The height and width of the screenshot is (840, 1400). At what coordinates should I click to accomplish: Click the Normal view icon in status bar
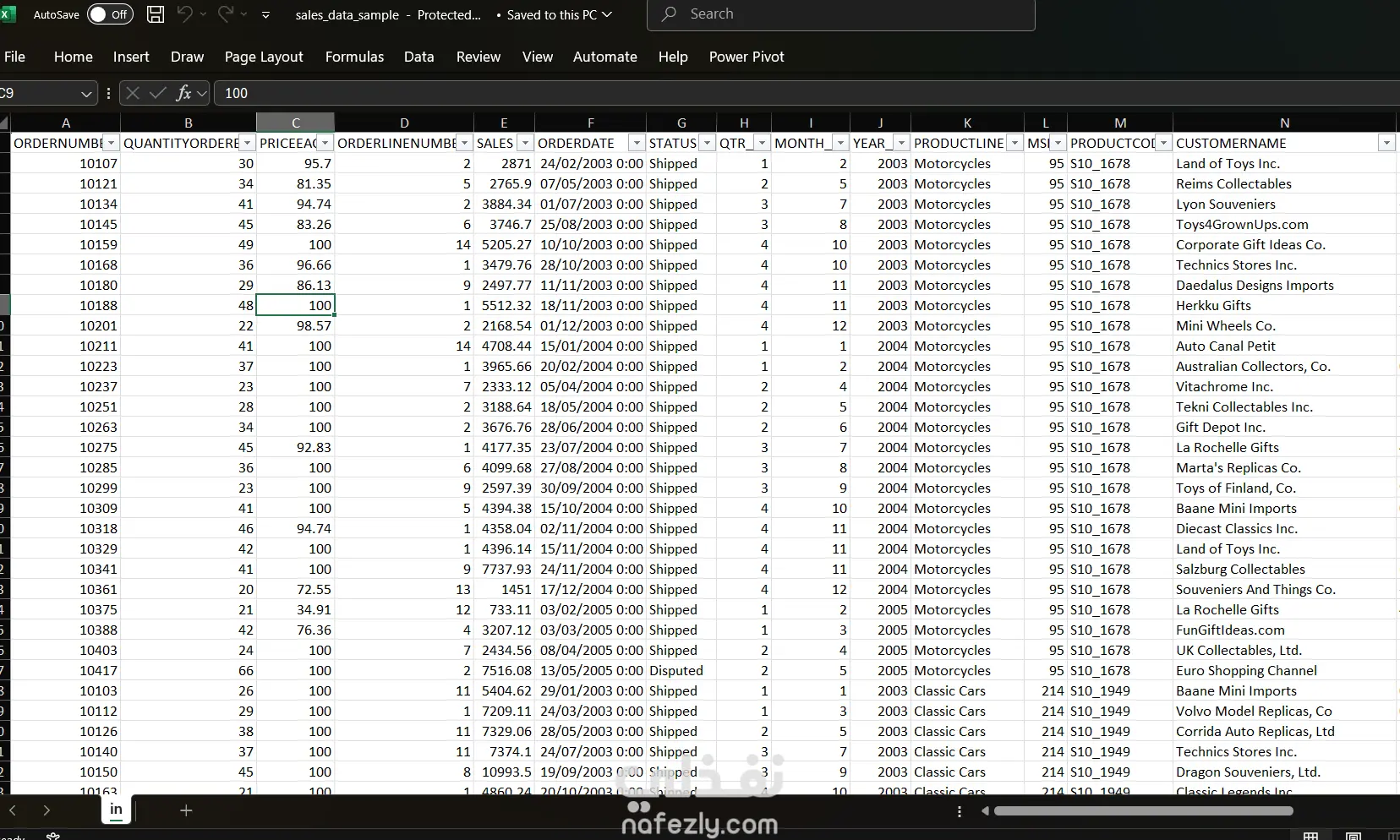[1310, 836]
